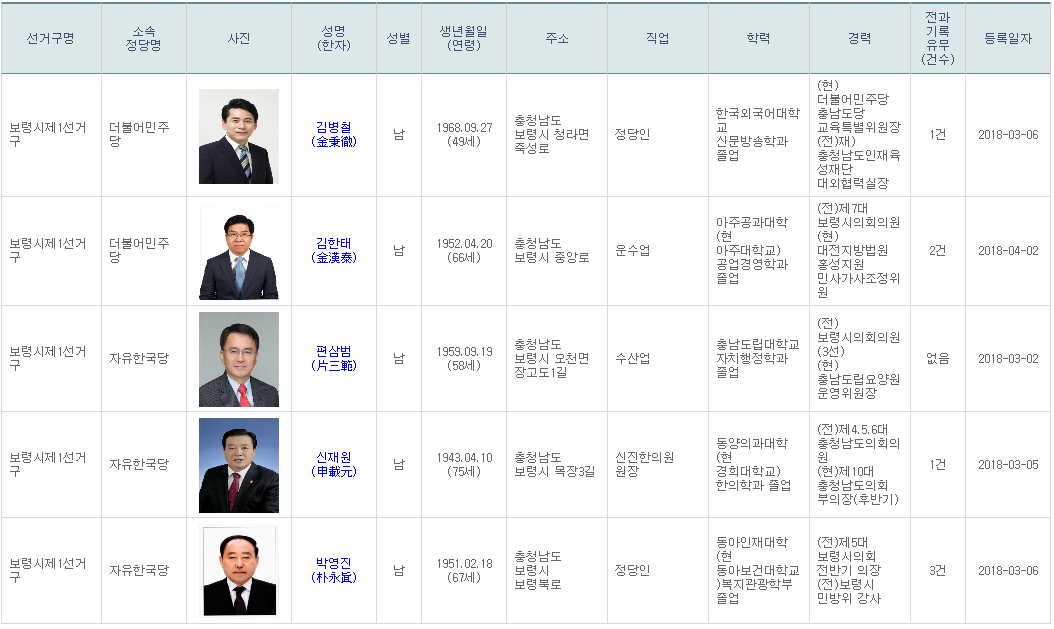Click the 사진 column header
The image size is (1054, 629).
point(239,38)
